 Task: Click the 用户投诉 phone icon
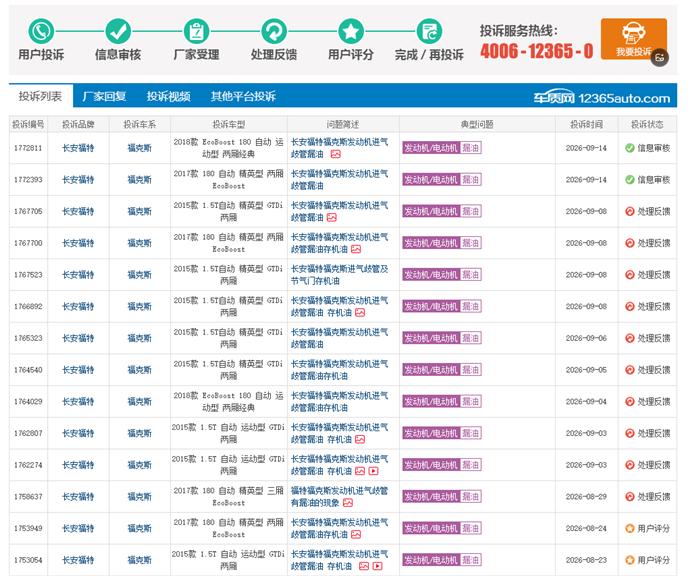pos(41,31)
